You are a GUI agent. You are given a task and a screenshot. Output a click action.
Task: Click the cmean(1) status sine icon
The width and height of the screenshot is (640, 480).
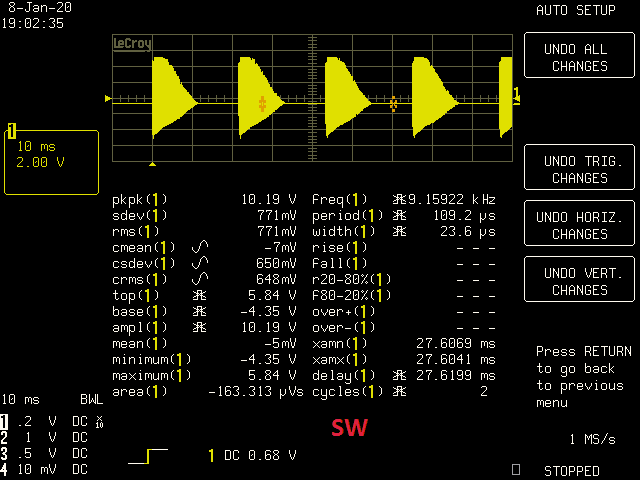click(200, 247)
